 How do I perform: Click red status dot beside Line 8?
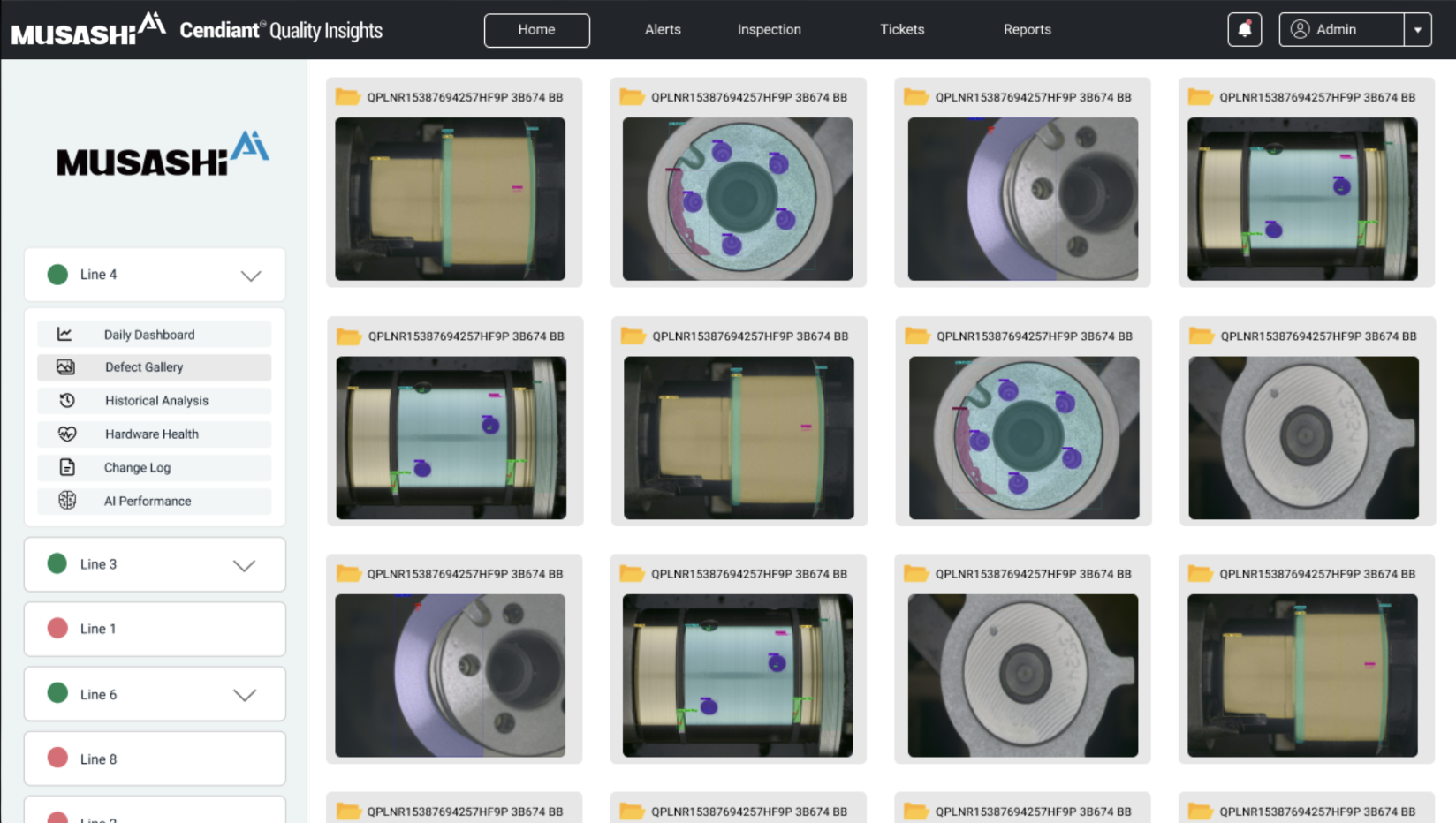tap(57, 758)
